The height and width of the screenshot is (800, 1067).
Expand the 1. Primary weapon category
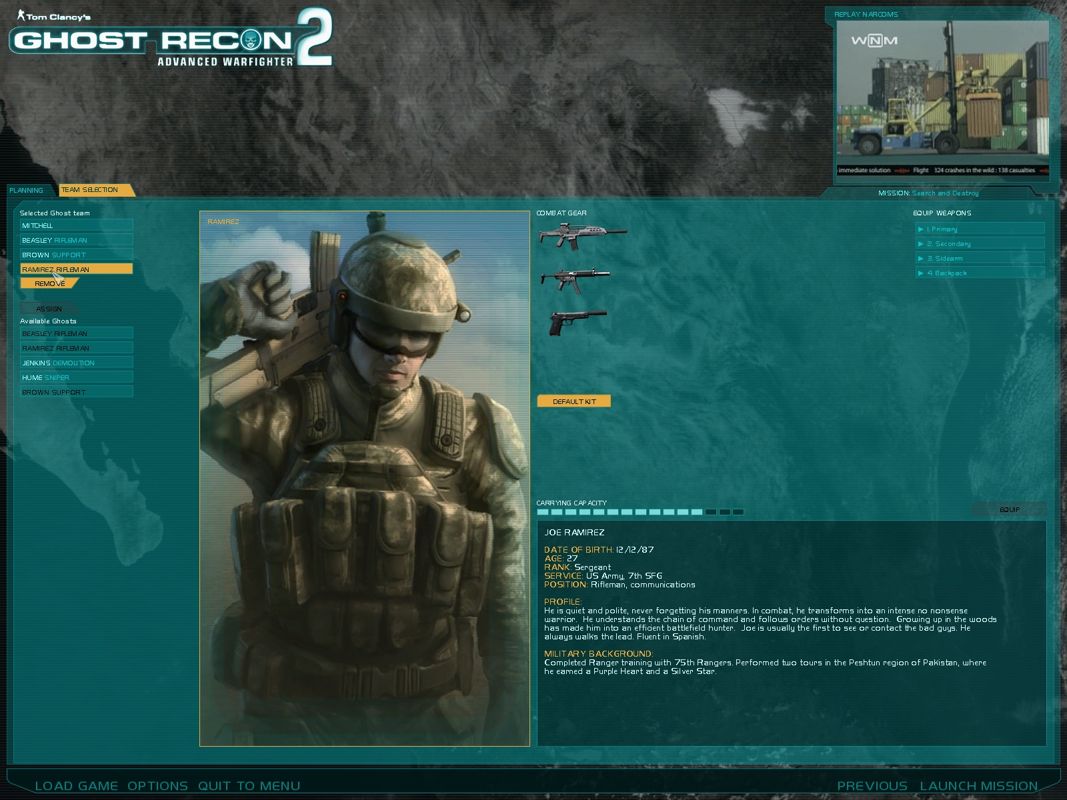coord(980,229)
